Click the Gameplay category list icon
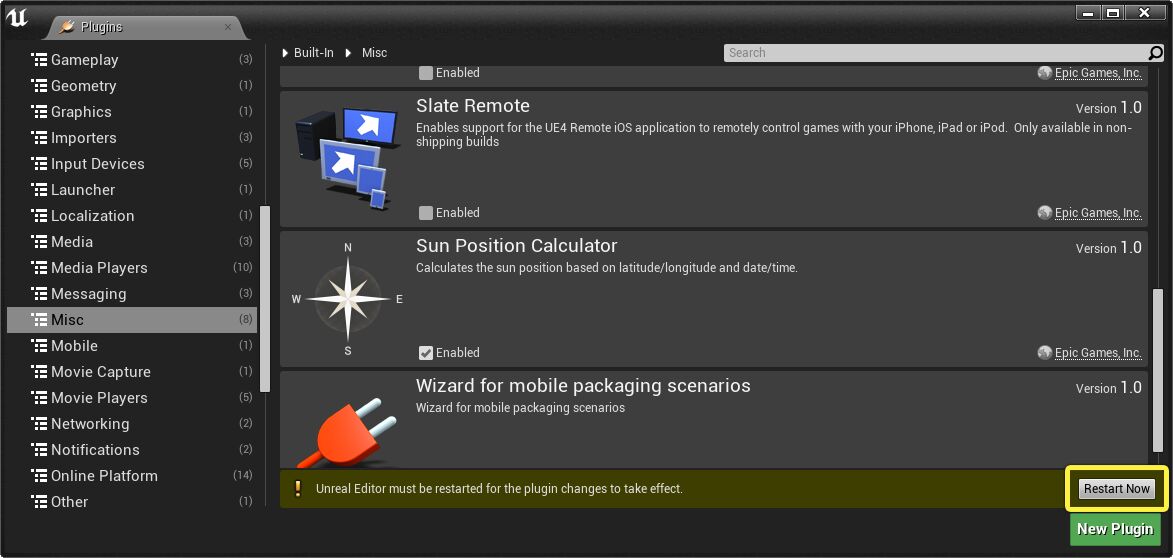Image resolution: width=1173 pixels, height=558 pixels. point(39,60)
